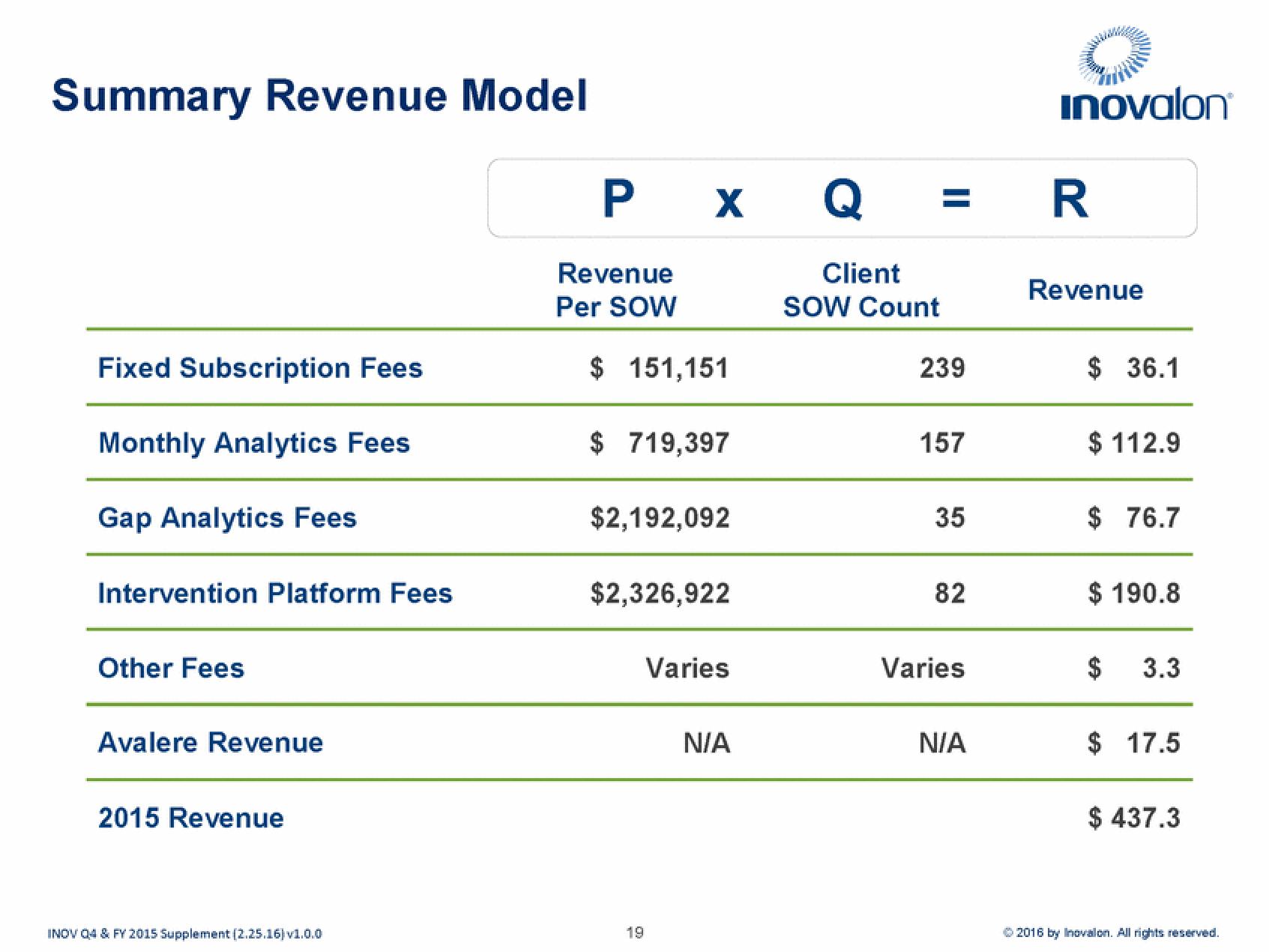The height and width of the screenshot is (952, 1269).
Task: Click the Inovalon logo
Action: (1145, 74)
